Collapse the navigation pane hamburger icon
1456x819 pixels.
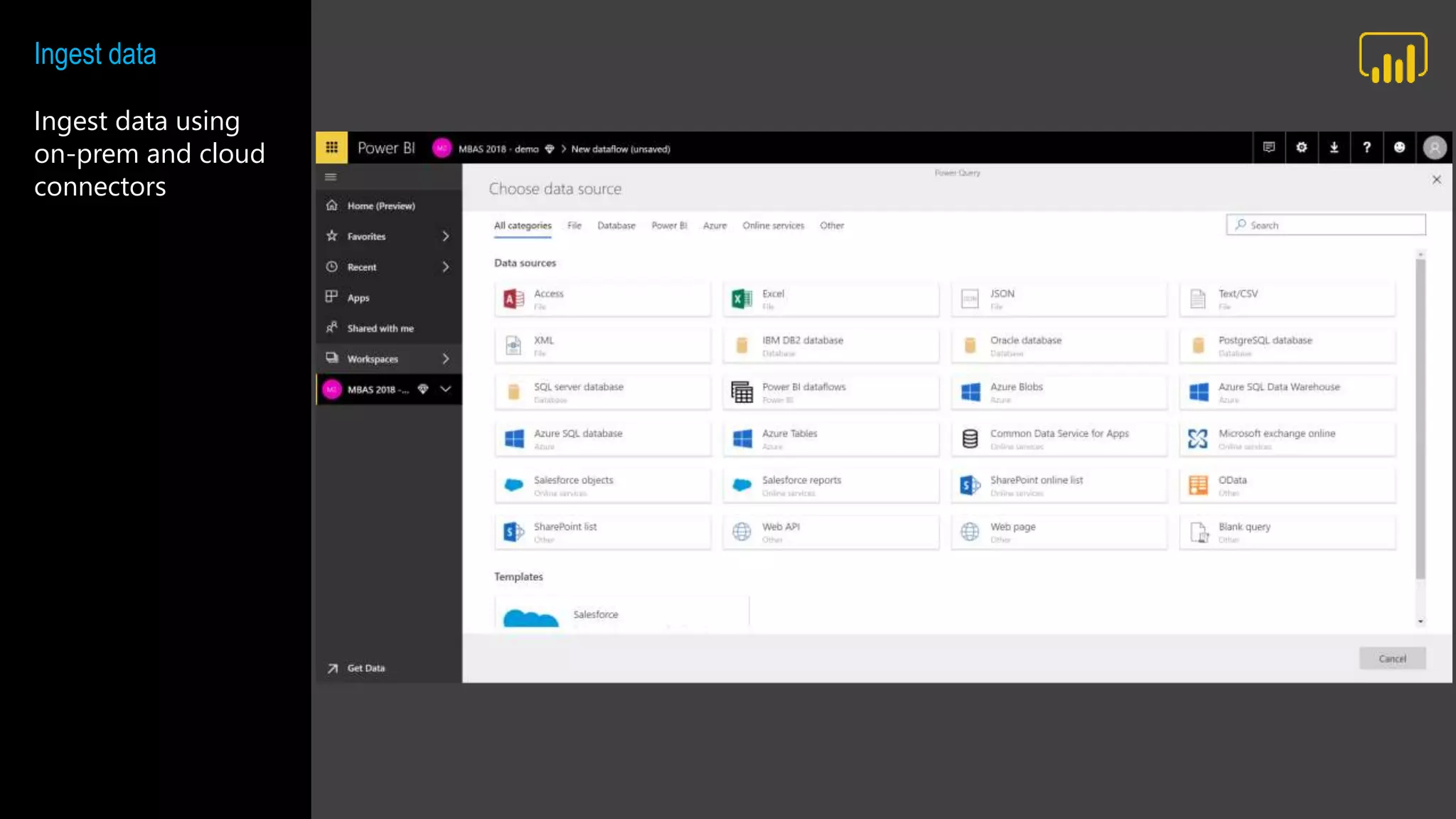(331, 177)
